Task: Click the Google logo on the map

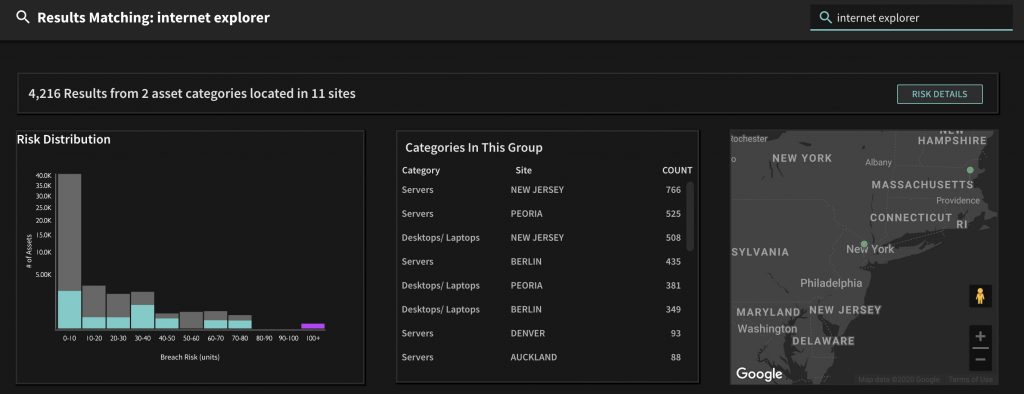Action: coord(759,374)
